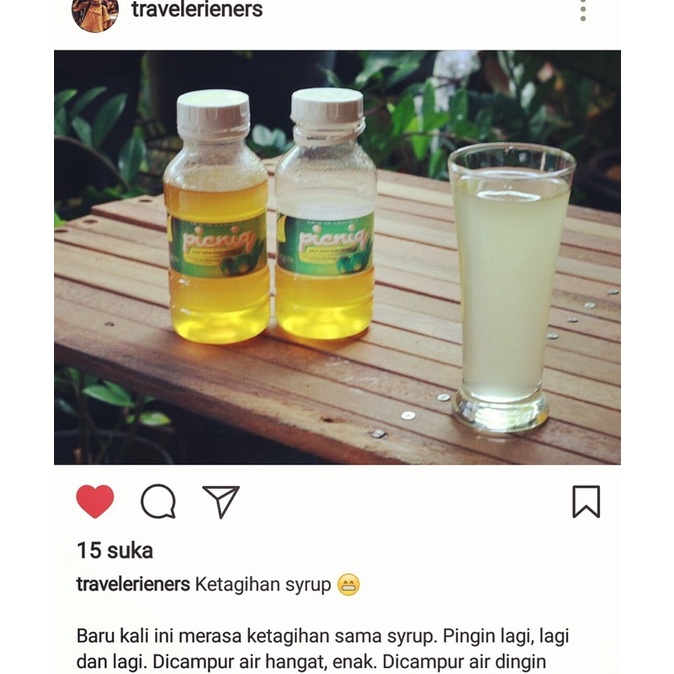This screenshot has height=674, width=674.
Task: Share the post with the paper plane icon
Action: click(x=221, y=502)
